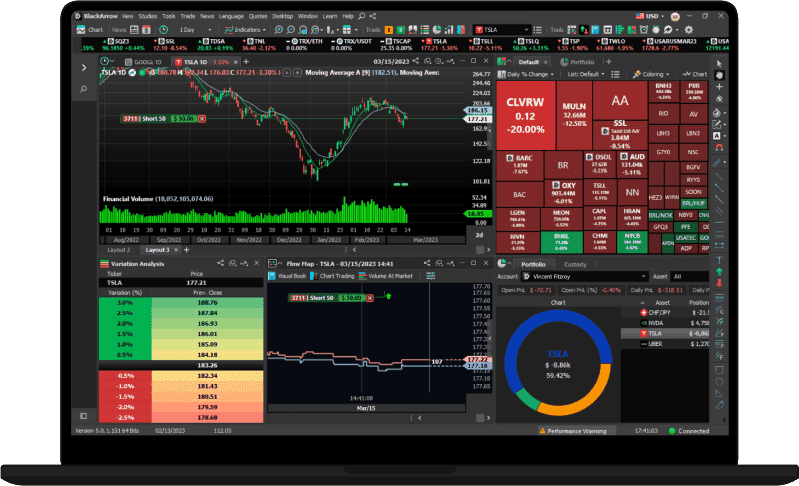
Task: Open Flow Map settings sliders icon
Action: point(431,276)
